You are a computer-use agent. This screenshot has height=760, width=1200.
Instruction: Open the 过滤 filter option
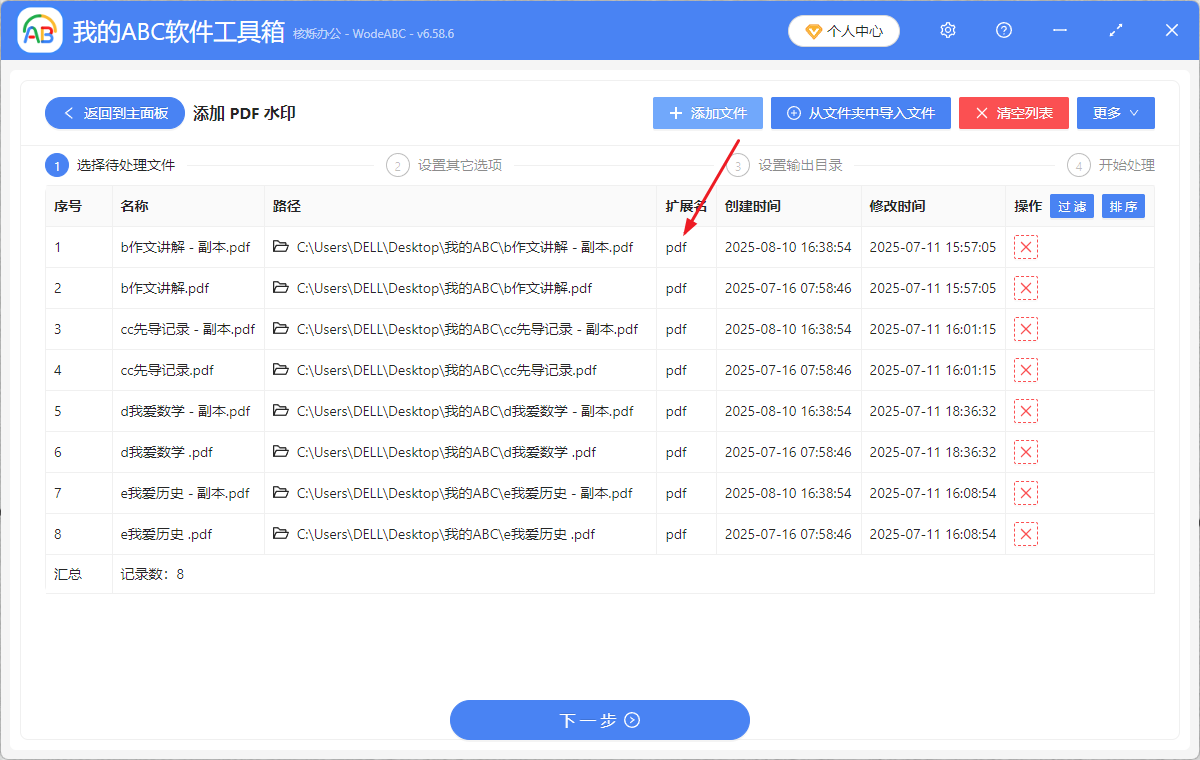pyautogui.click(x=1071, y=206)
